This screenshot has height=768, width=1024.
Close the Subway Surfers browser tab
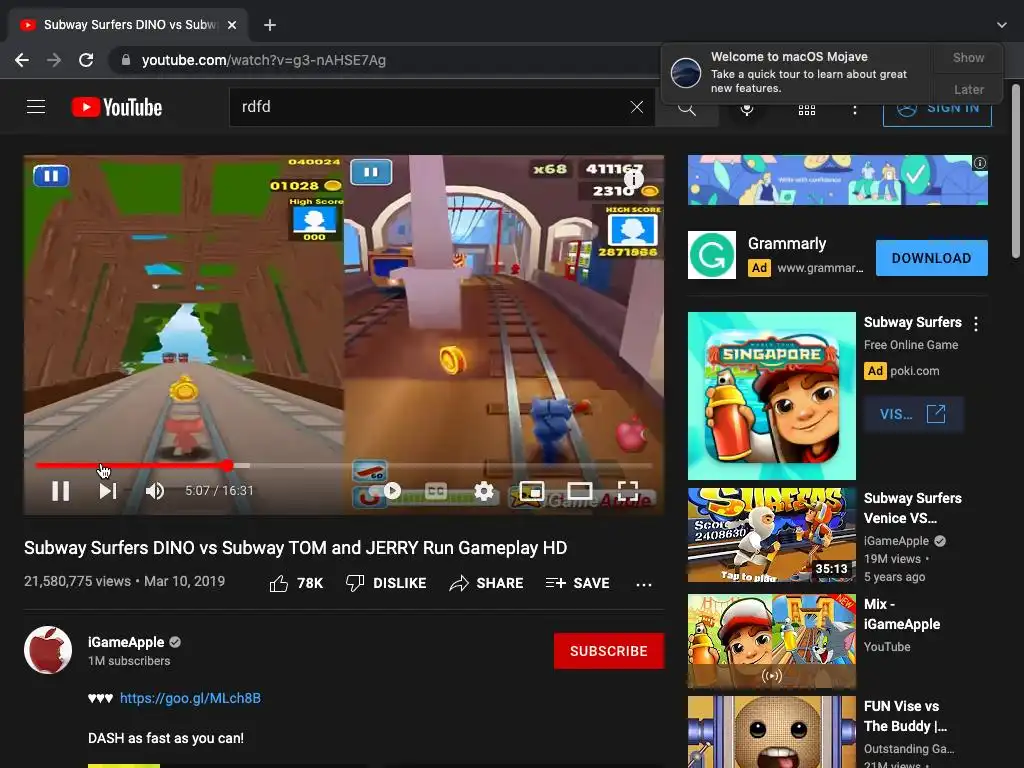coord(232,25)
